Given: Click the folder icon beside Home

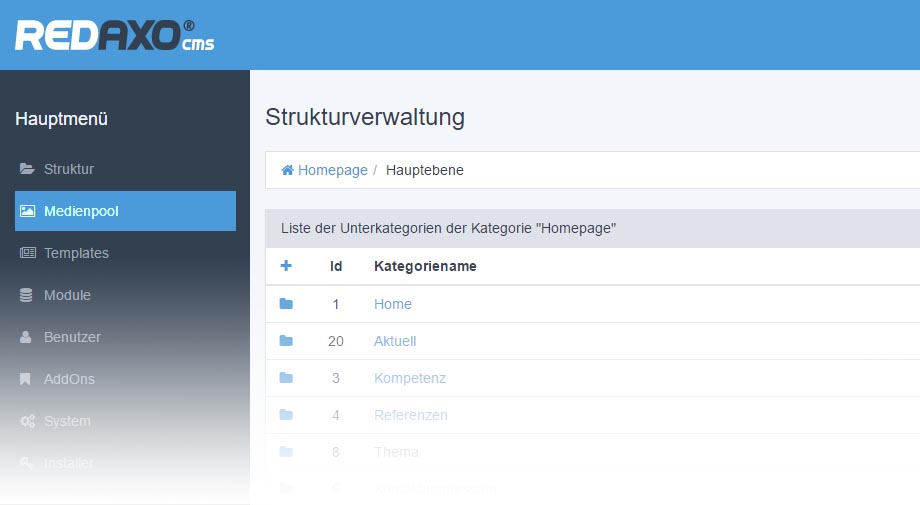Looking at the screenshot, I should tap(286, 304).
